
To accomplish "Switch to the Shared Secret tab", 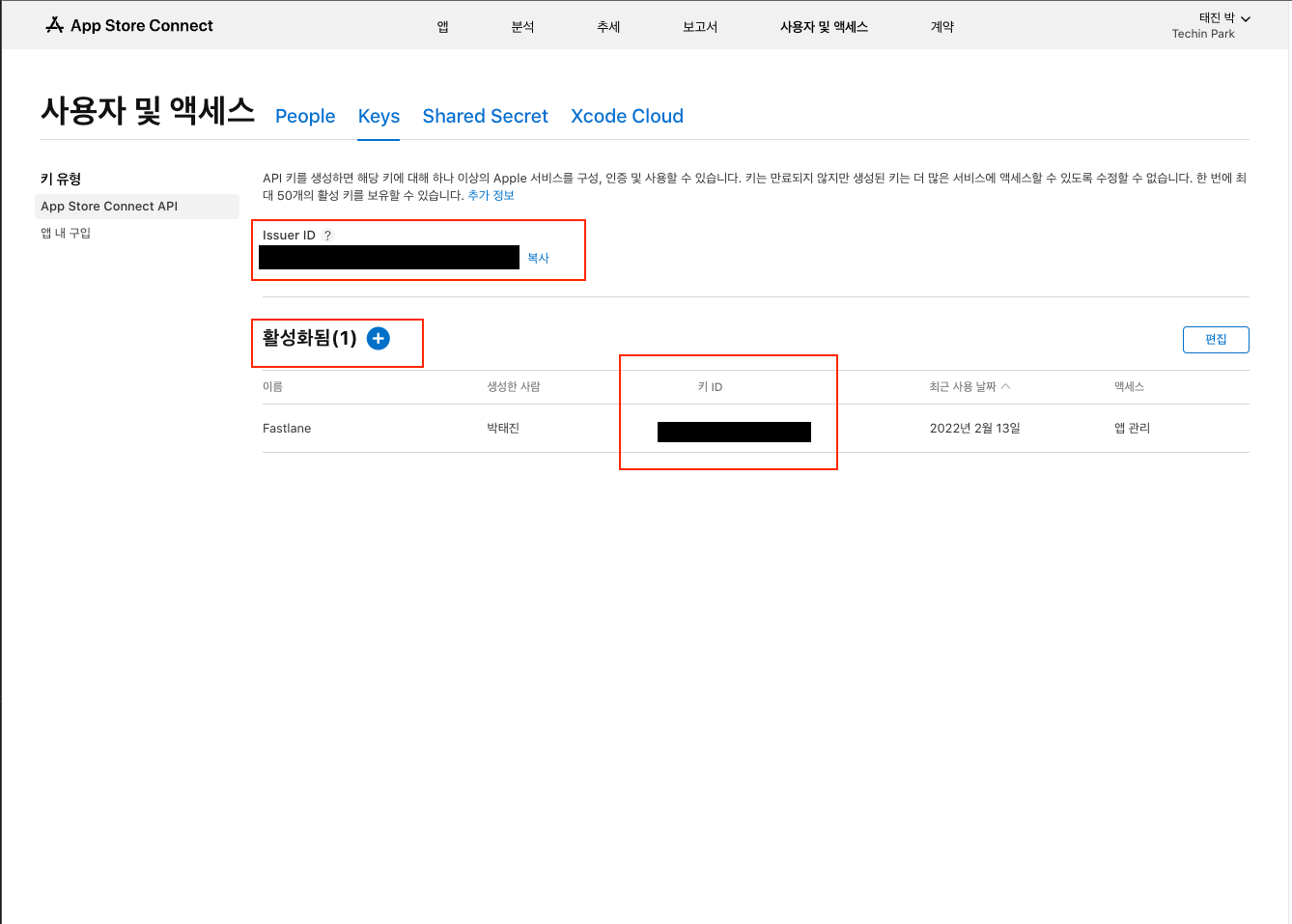I will click(x=485, y=117).
